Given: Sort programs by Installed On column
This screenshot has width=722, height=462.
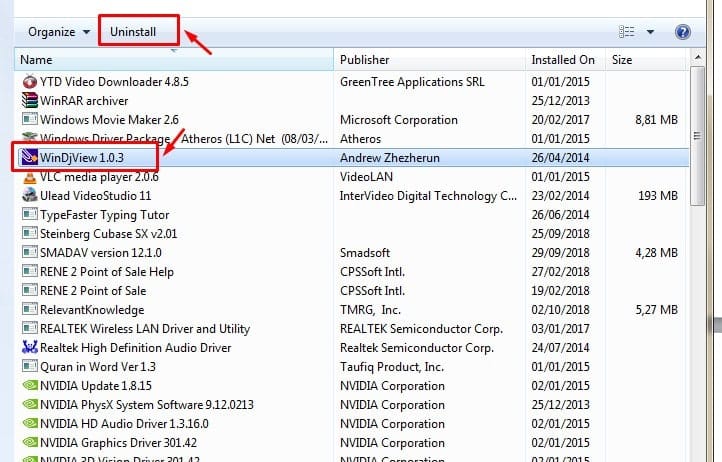Looking at the screenshot, I should [x=565, y=60].
